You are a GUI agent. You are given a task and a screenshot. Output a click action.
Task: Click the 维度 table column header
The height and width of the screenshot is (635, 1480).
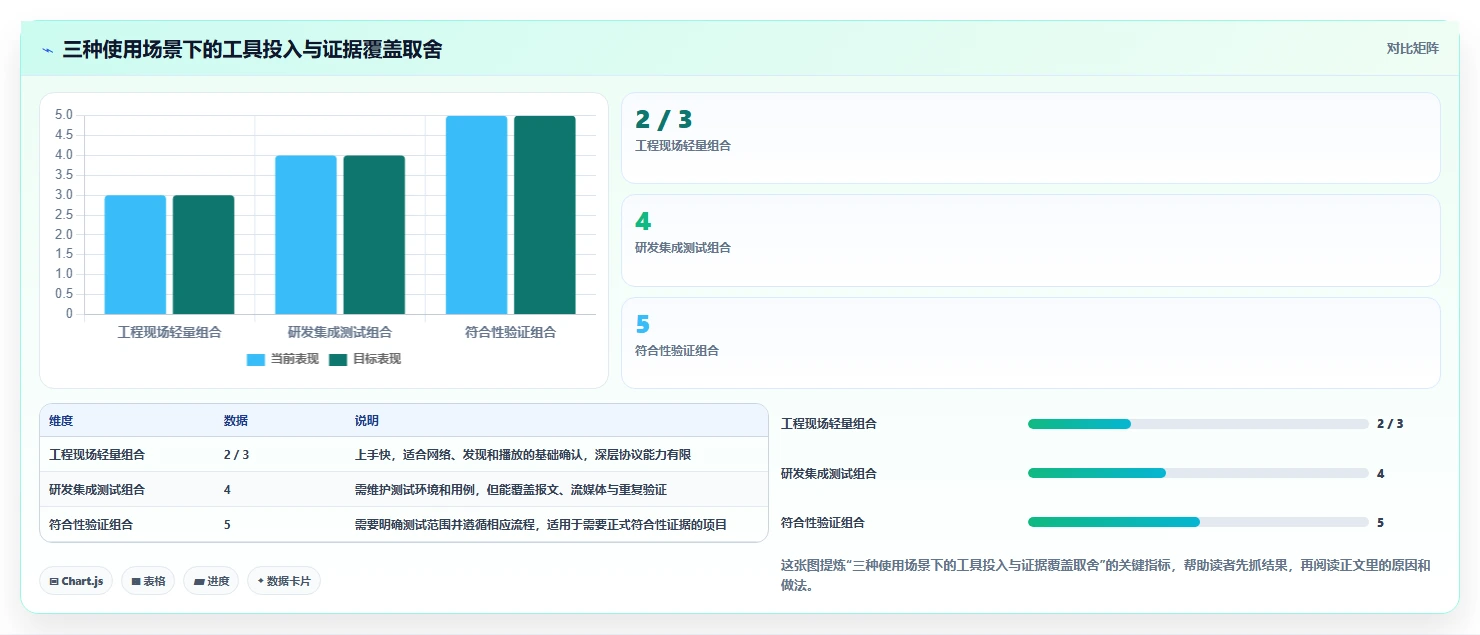pyautogui.click(x=61, y=421)
